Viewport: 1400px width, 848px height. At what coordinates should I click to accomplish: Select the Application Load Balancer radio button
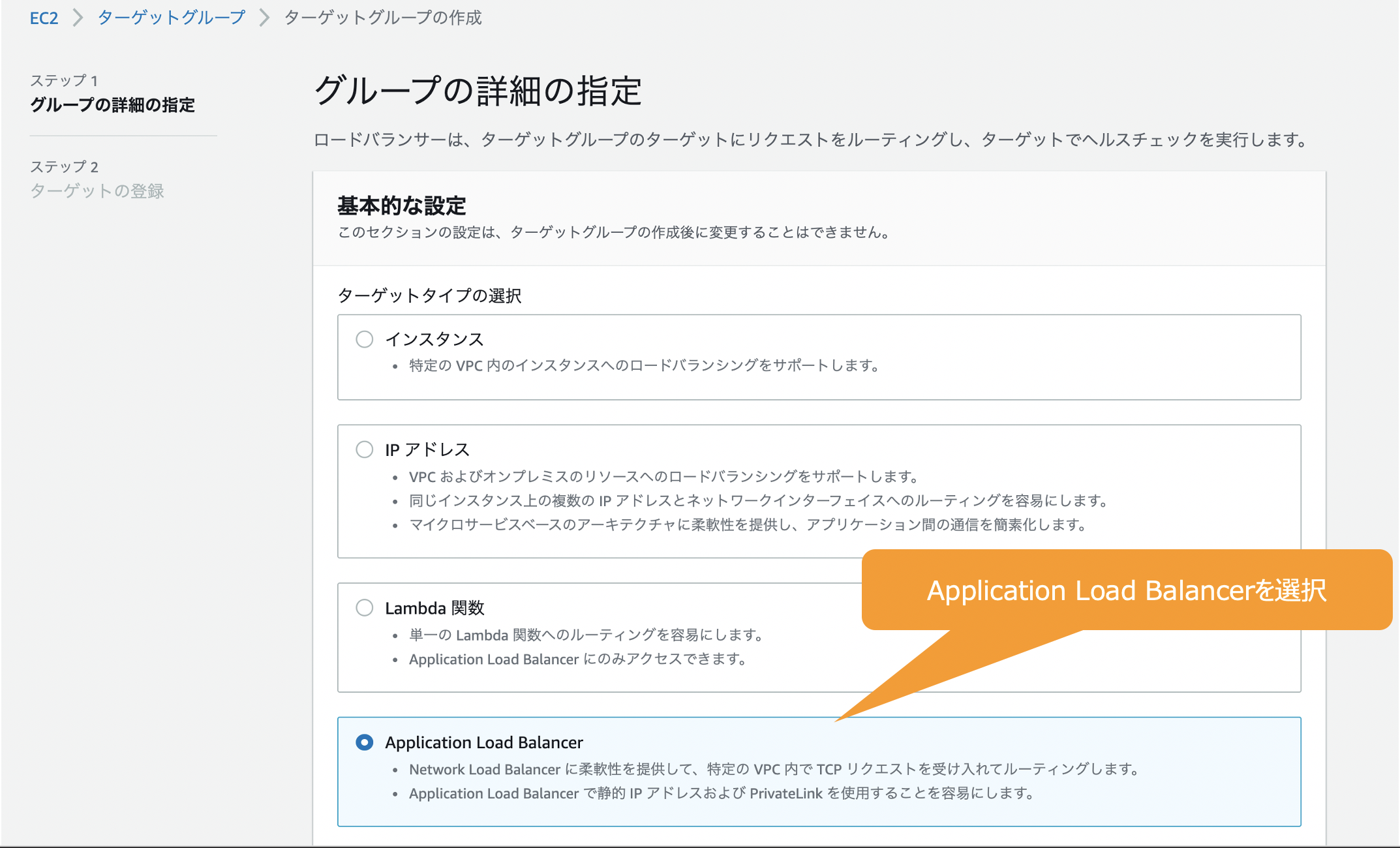click(x=364, y=742)
